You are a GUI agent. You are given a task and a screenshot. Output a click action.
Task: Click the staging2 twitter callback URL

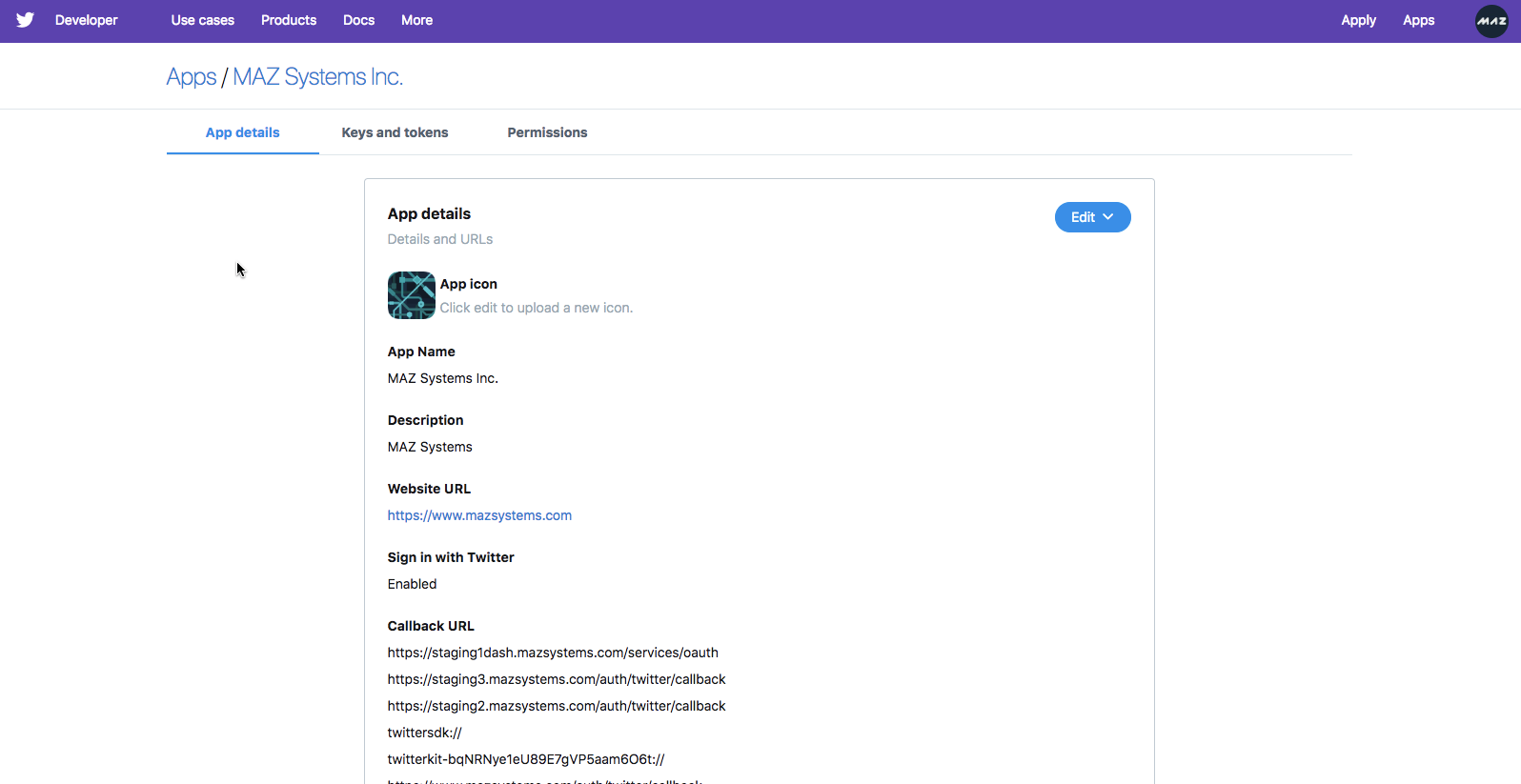tap(557, 706)
